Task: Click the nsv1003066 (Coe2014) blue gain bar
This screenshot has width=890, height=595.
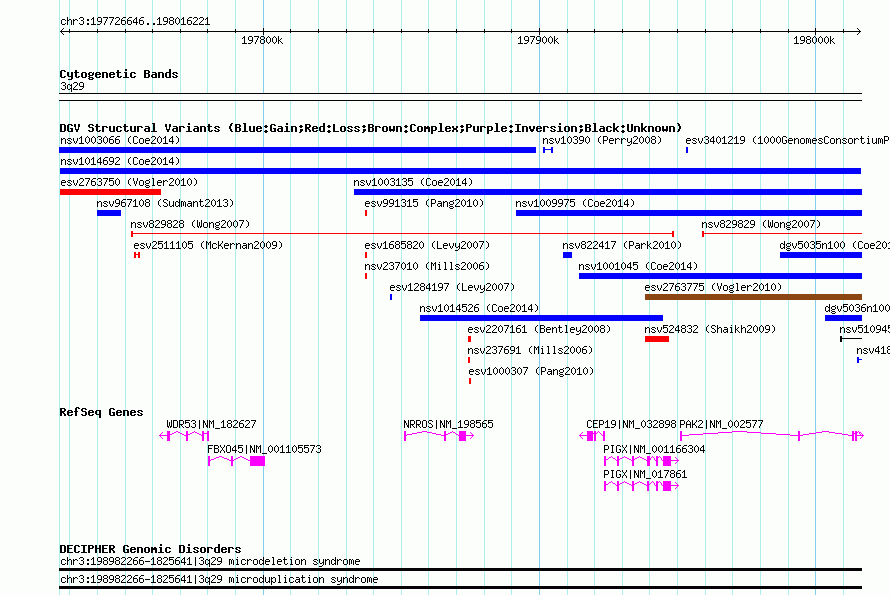Action: (x=297, y=150)
